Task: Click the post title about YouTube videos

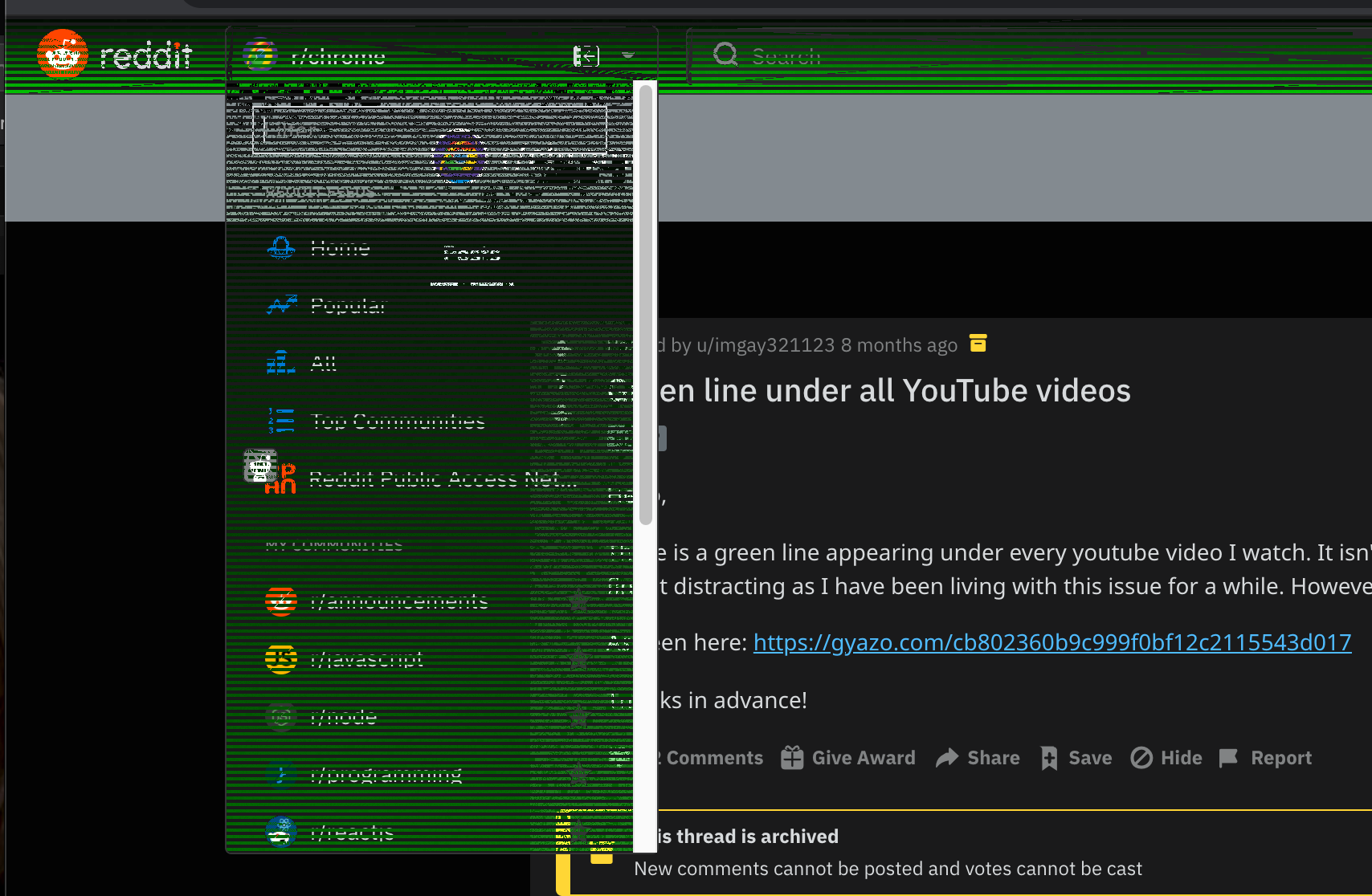Action: [x=894, y=390]
